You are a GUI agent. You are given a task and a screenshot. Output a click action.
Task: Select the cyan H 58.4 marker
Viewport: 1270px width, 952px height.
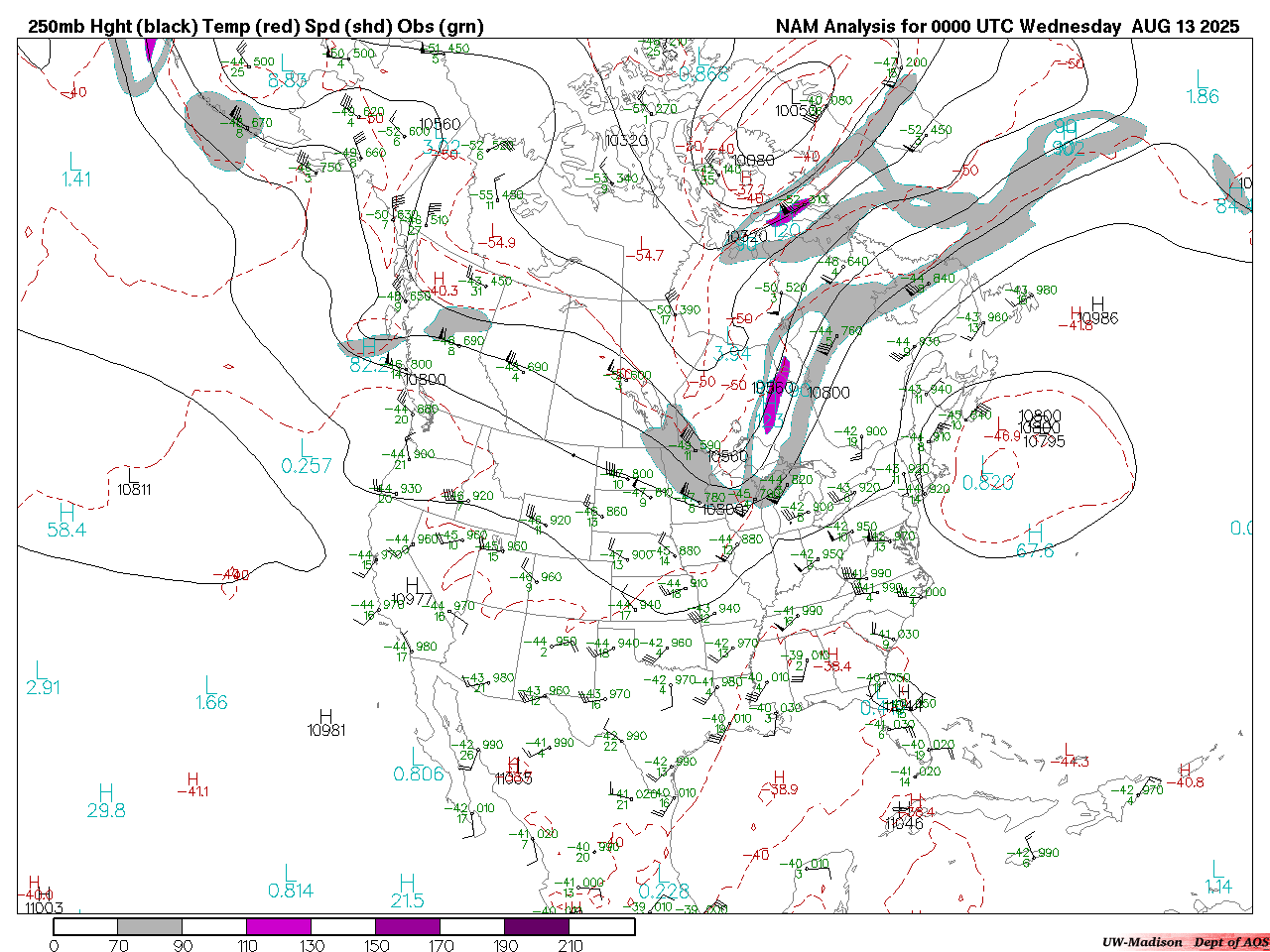point(66,521)
